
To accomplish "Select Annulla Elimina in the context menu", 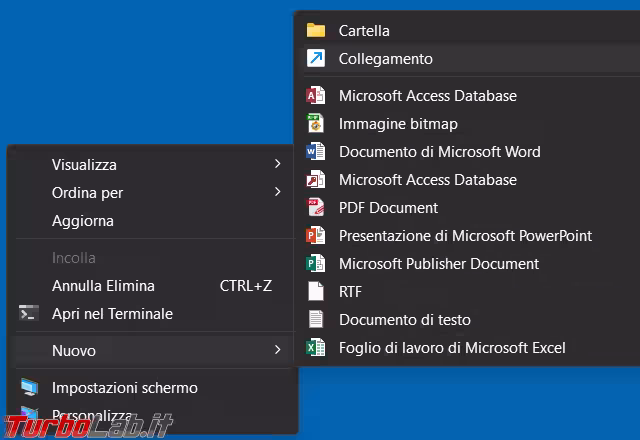I will pos(103,286).
